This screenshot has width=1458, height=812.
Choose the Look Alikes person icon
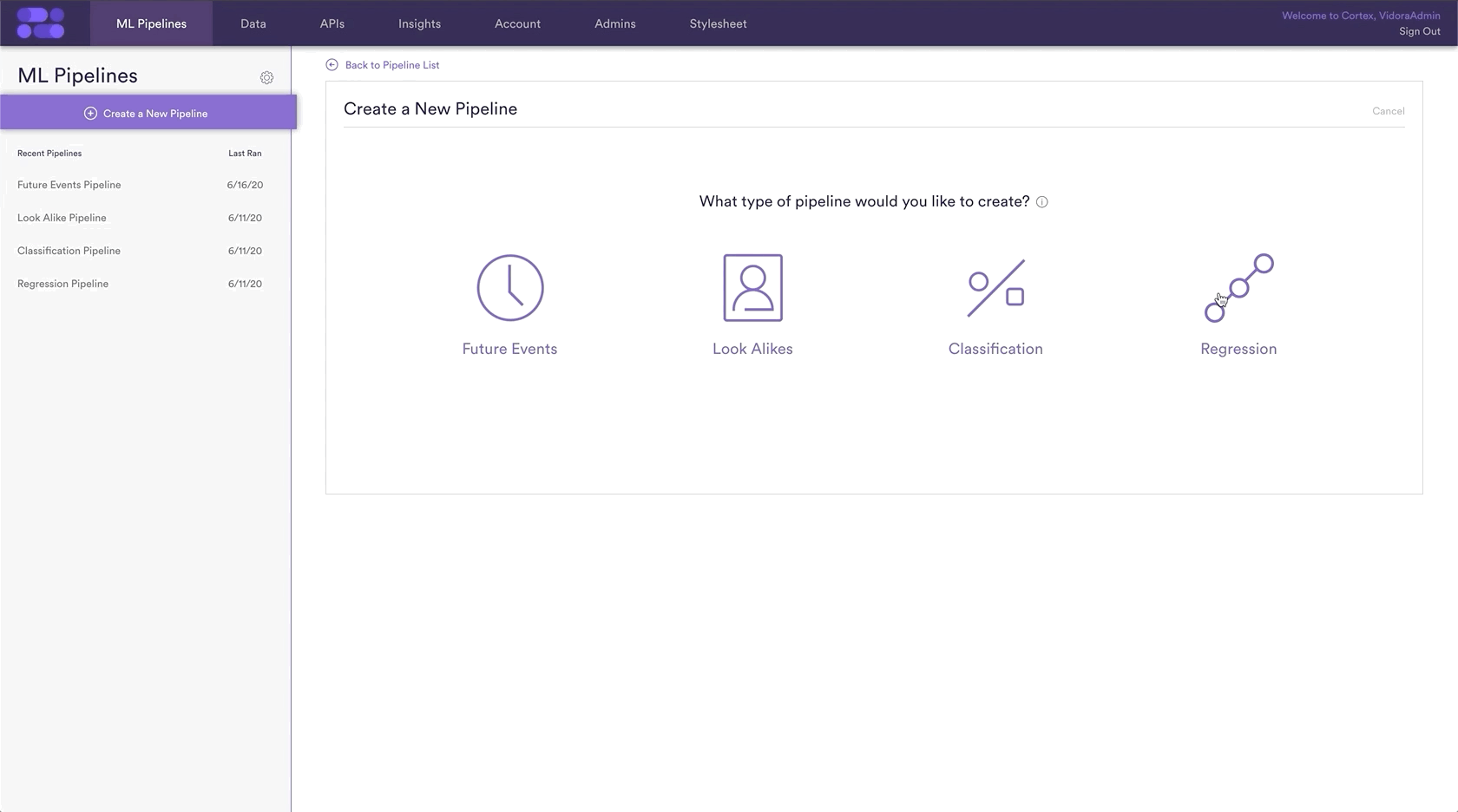coord(752,288)
